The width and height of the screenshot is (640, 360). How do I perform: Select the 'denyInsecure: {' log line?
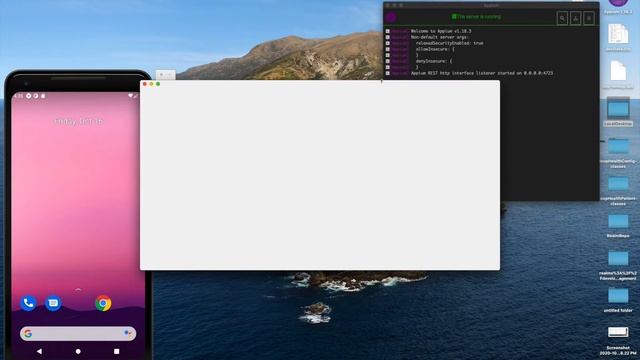[x=433, y=61]
